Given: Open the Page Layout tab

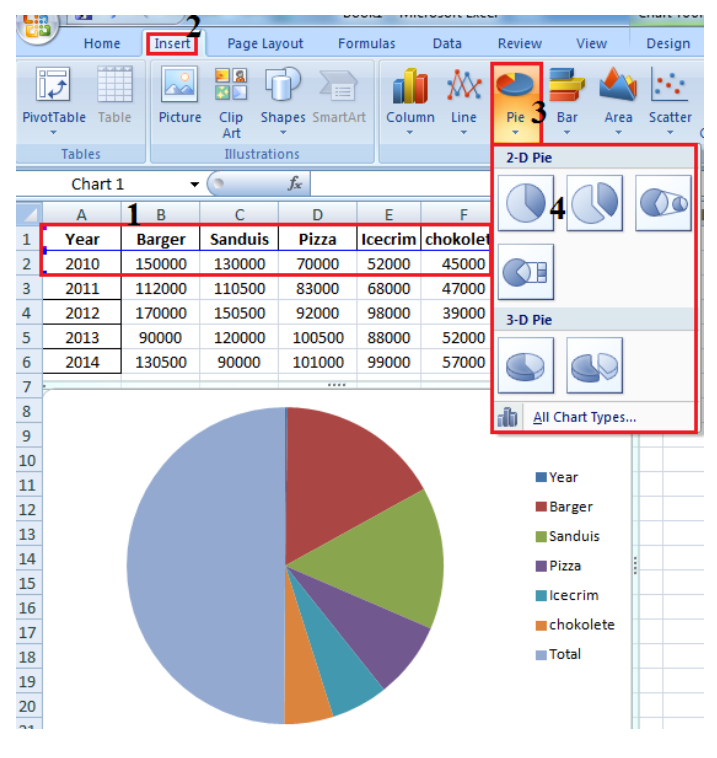Looking at the screenshot, I should [x=265, y=44].
